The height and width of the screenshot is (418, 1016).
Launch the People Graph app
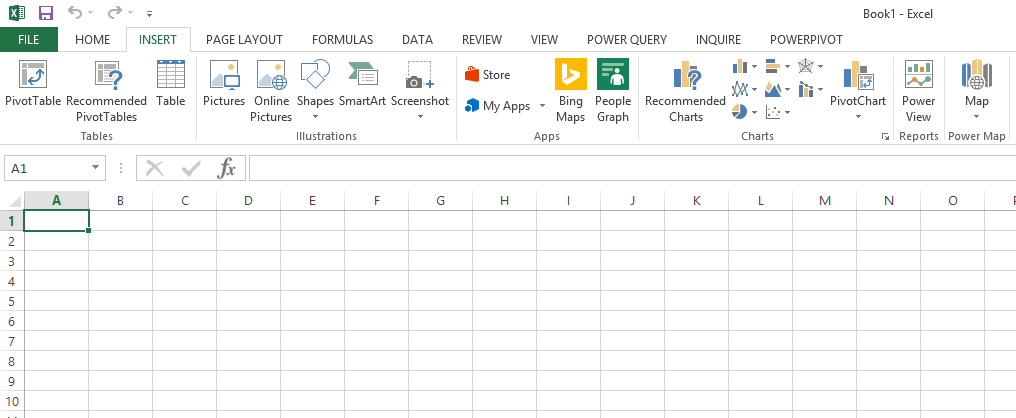tap(613, 91)
